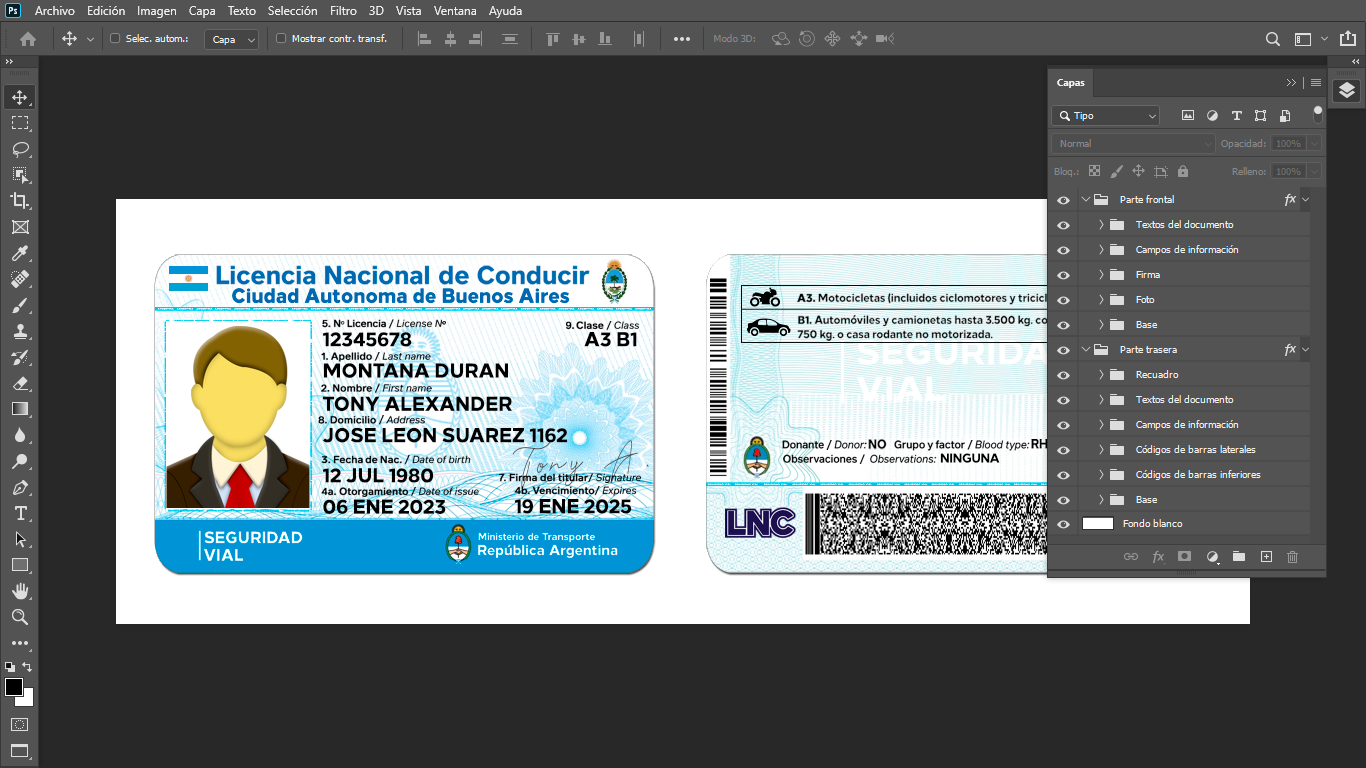1366x768 pixels.
Task: Click the delete layer trash icon
Action: 1292,557
